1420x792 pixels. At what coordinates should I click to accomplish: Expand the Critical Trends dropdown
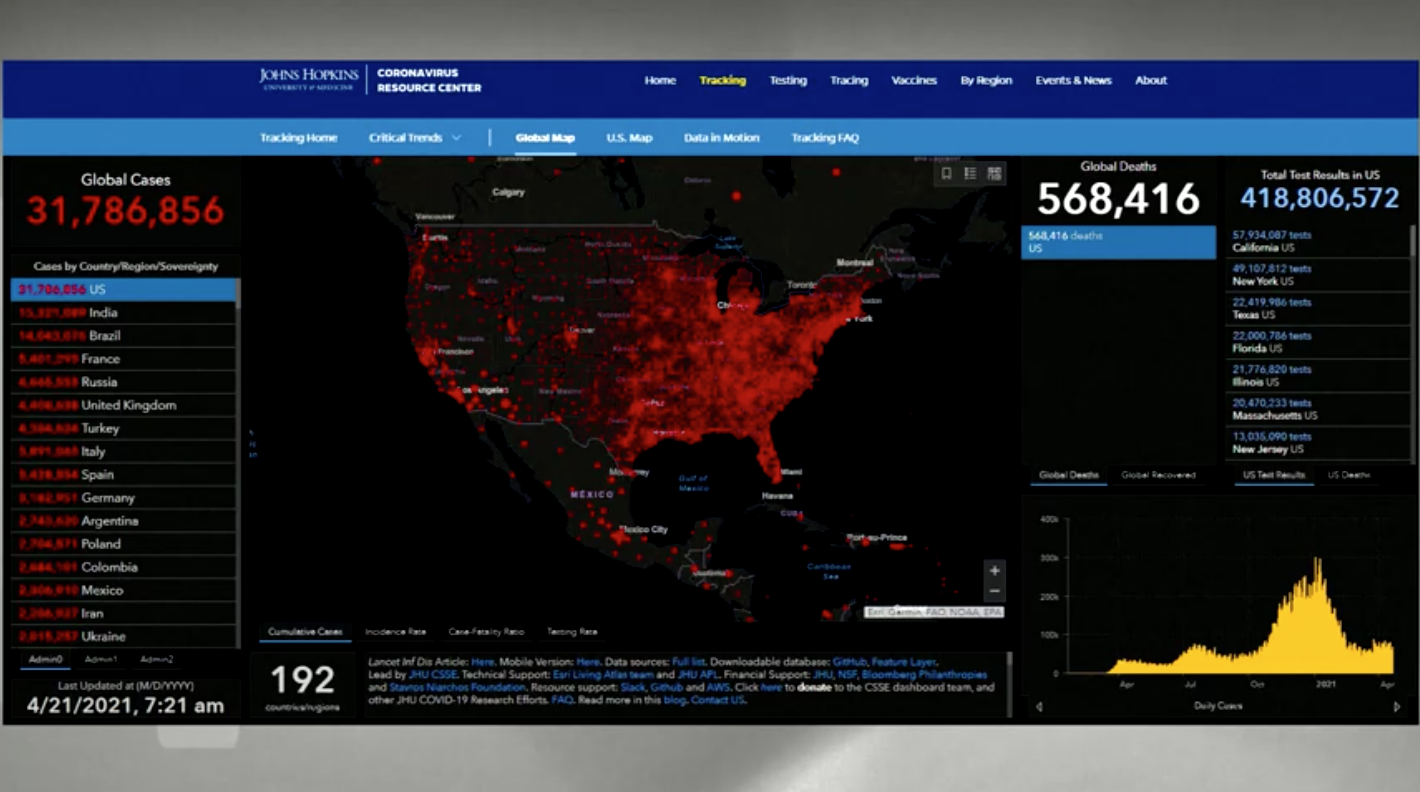(415, 138)
